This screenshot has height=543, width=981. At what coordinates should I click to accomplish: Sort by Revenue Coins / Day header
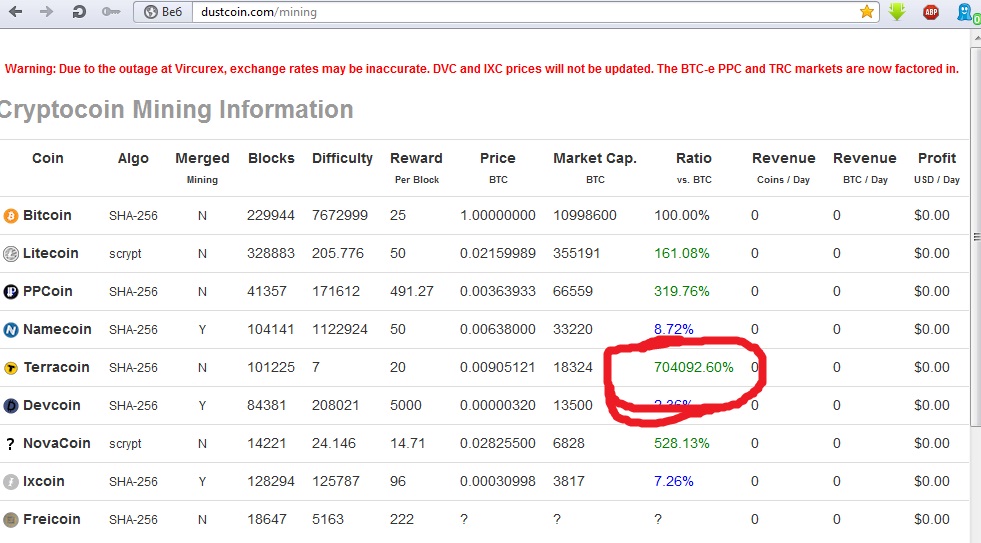[x=783, y=168]
